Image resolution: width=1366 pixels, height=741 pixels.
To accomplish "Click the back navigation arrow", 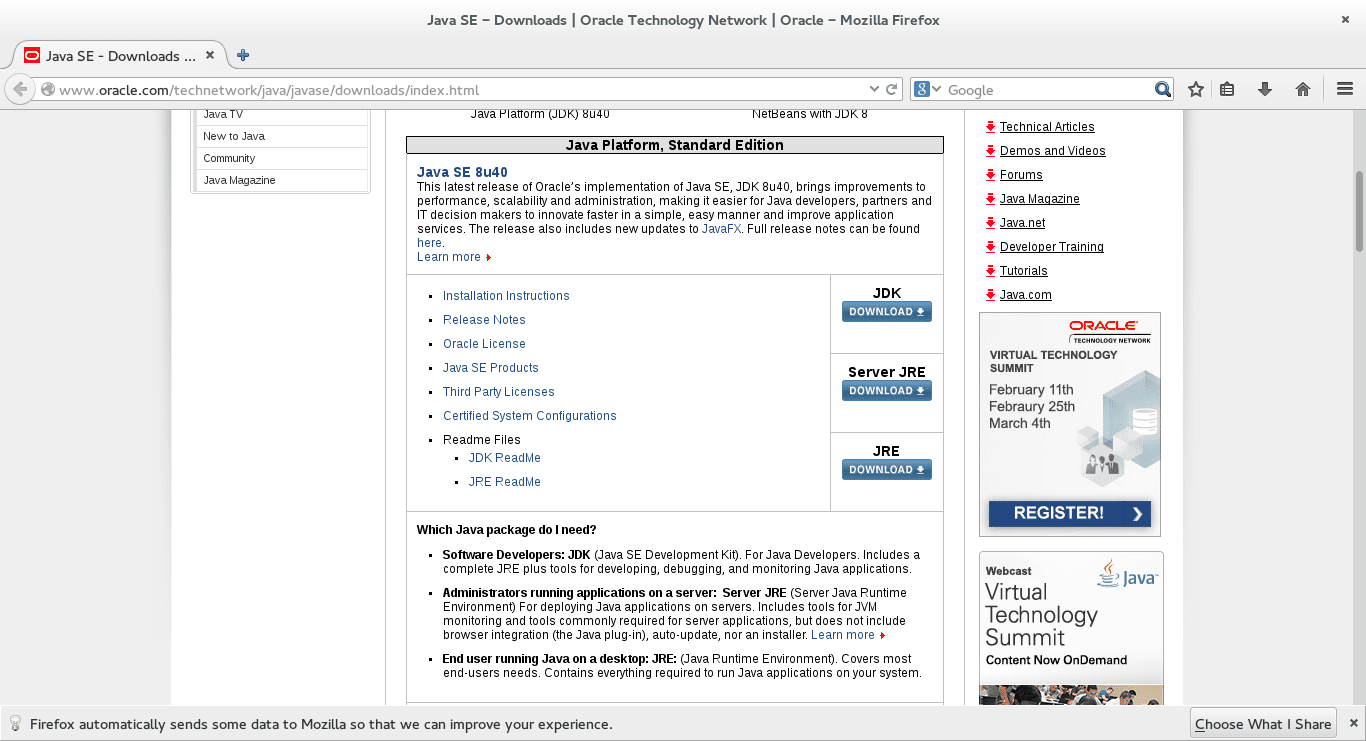I will pos(20,89).
